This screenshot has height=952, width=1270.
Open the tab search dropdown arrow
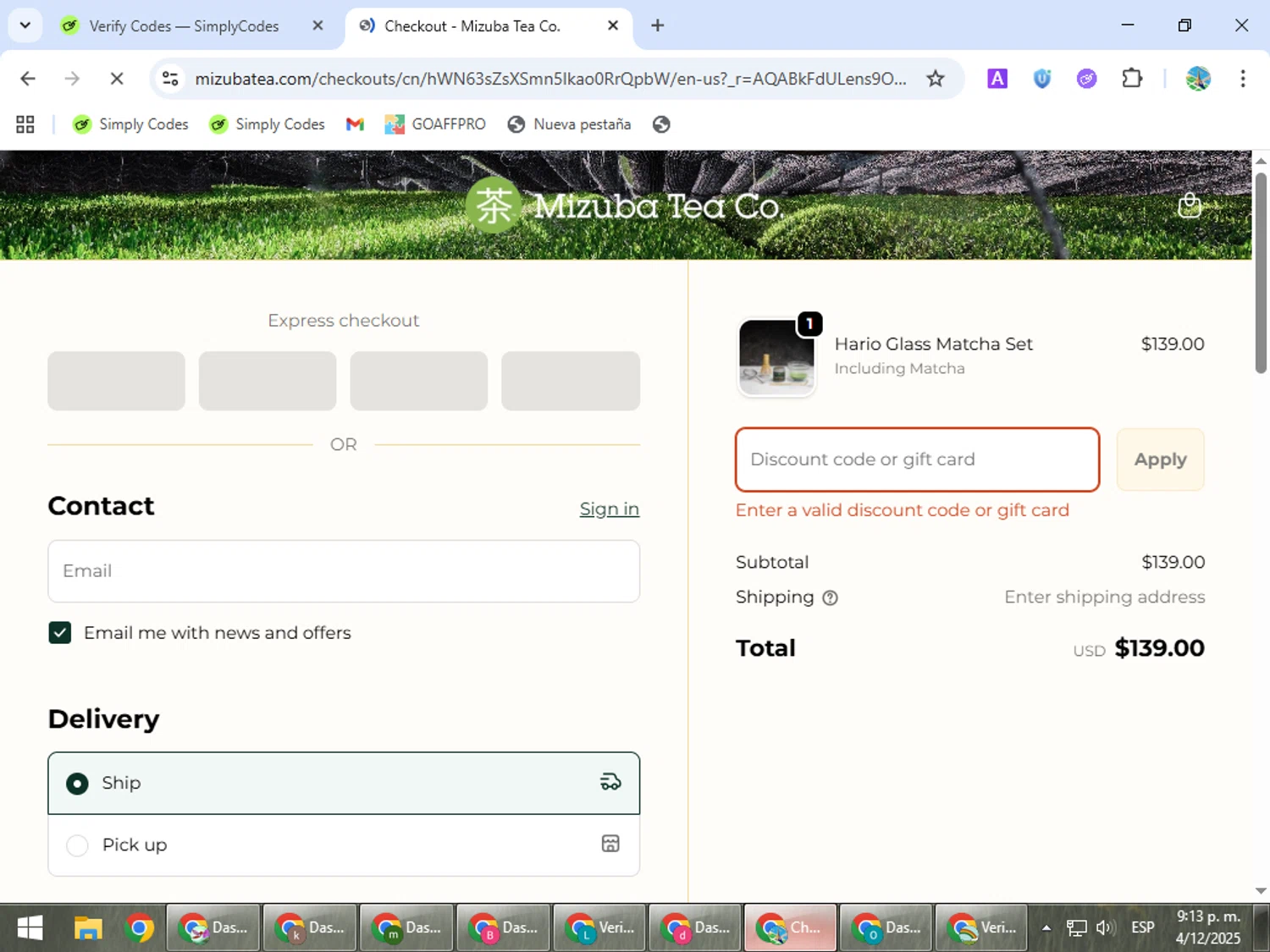(25, 25)
